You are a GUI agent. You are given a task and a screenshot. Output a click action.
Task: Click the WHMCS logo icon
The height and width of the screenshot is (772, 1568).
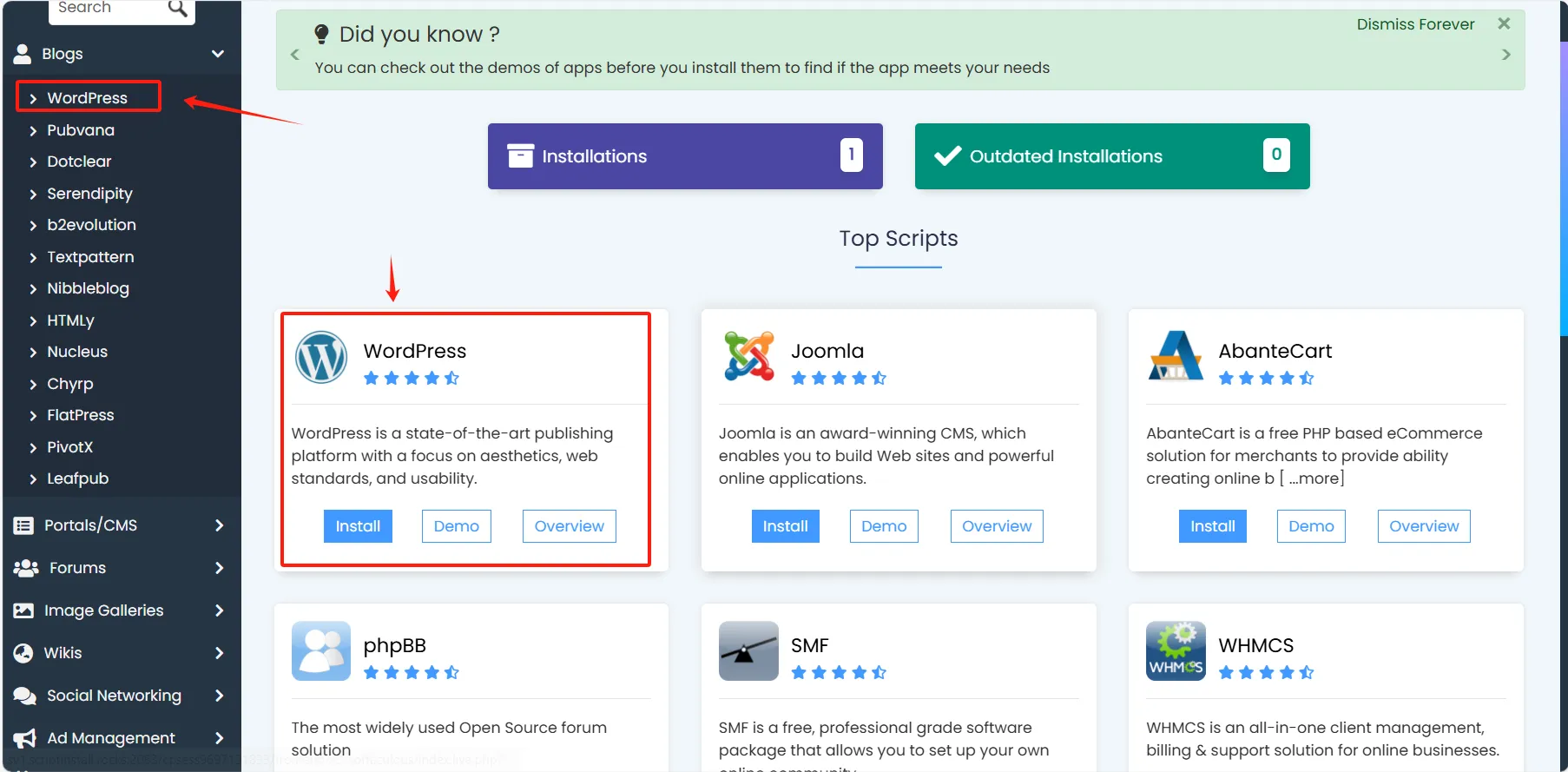click(x=1176, y=650)
